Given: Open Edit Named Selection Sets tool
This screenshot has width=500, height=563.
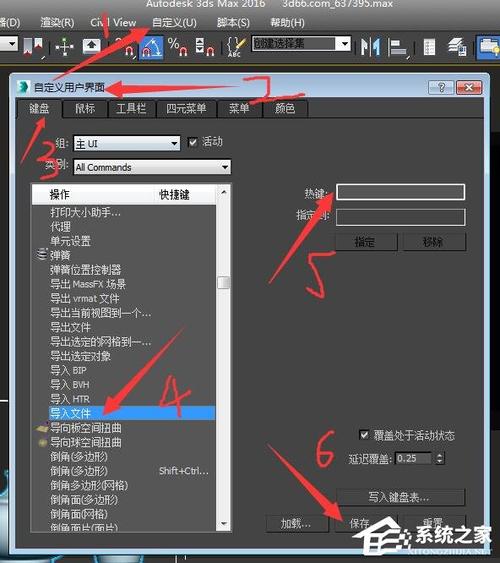Looking at the screenshot, I should pyautogui.click(x=236, y=47).
